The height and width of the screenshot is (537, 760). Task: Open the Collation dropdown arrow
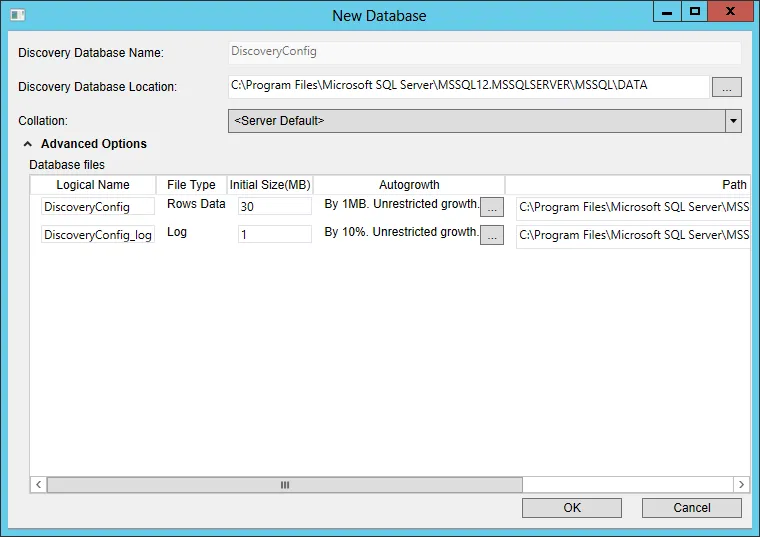[x=733, y=121]
